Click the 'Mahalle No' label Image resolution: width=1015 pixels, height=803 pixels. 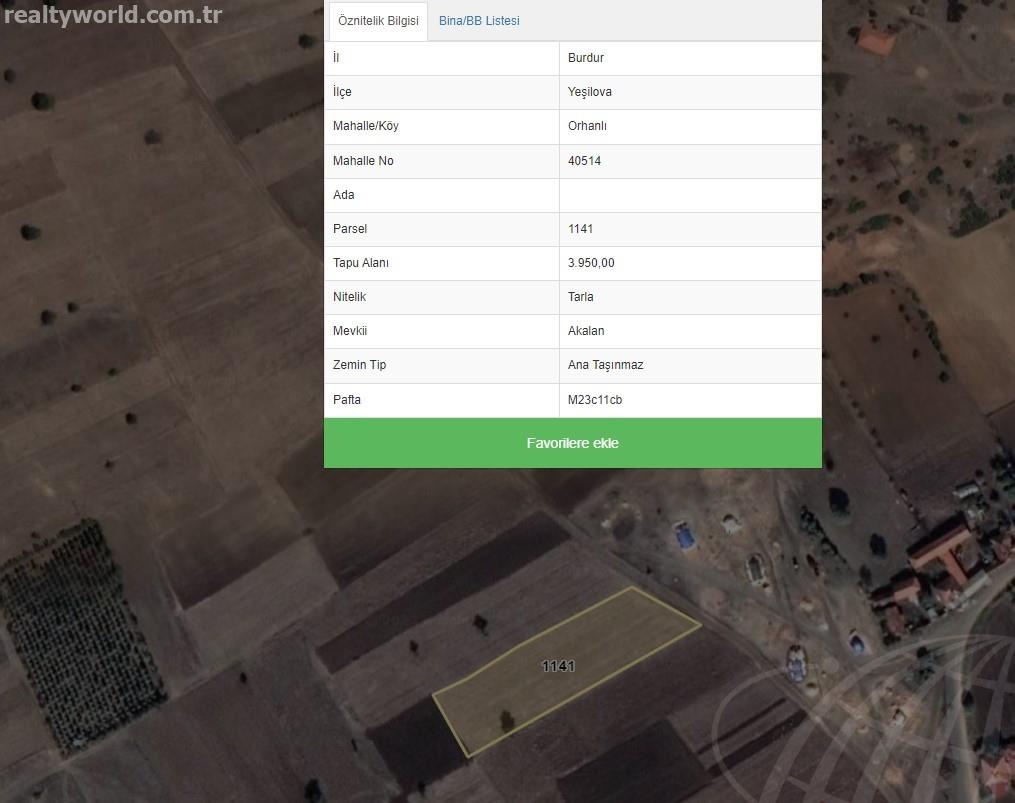[363, 161]
